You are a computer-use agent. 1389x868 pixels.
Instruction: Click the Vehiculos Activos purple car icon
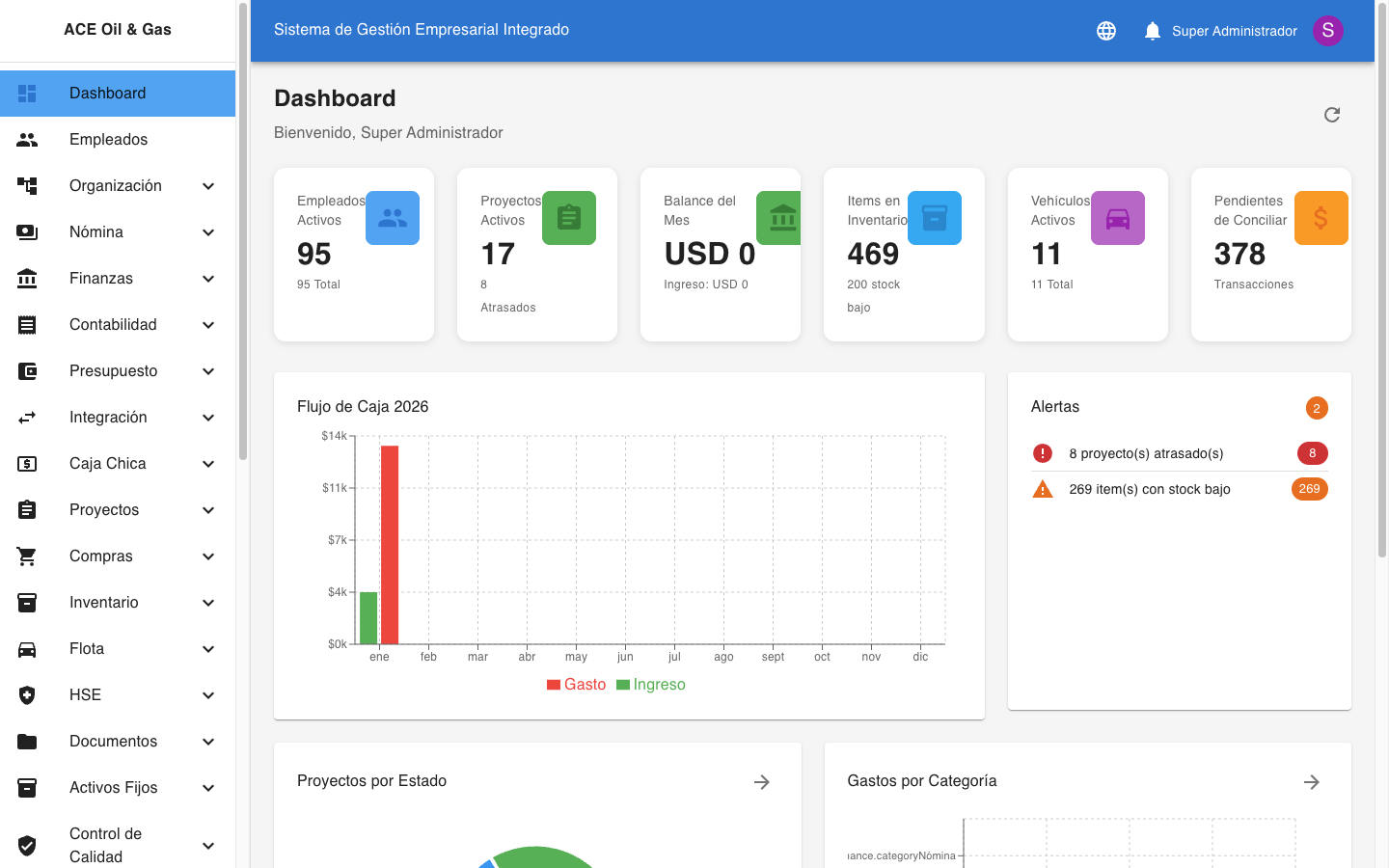click(x=1118, y=217)
